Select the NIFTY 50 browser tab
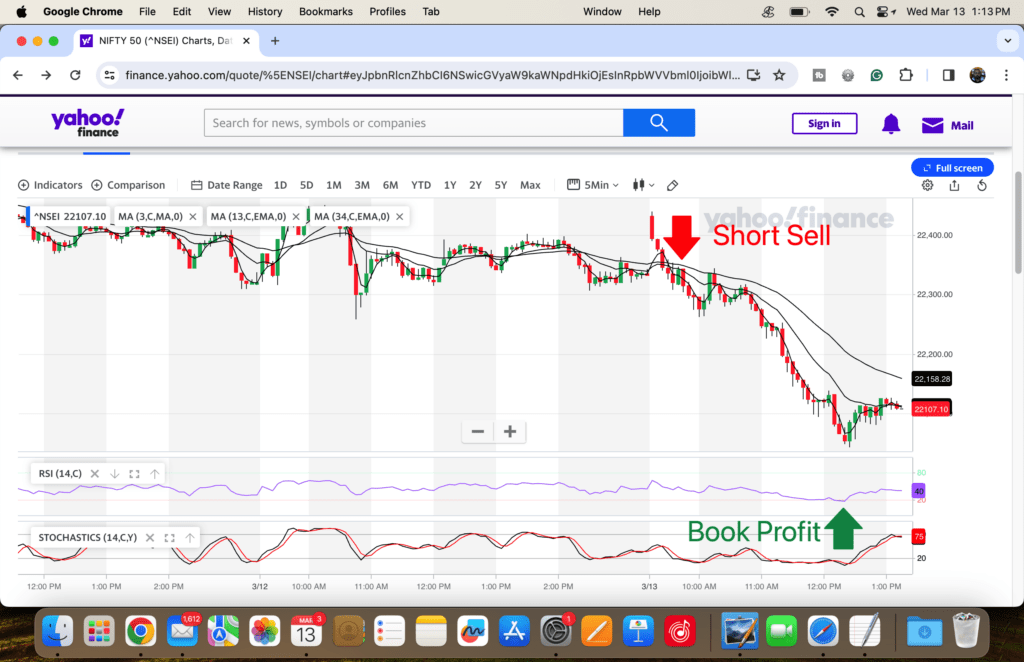The width and height of the screenshot is (1024, 662). coord(166,41)
